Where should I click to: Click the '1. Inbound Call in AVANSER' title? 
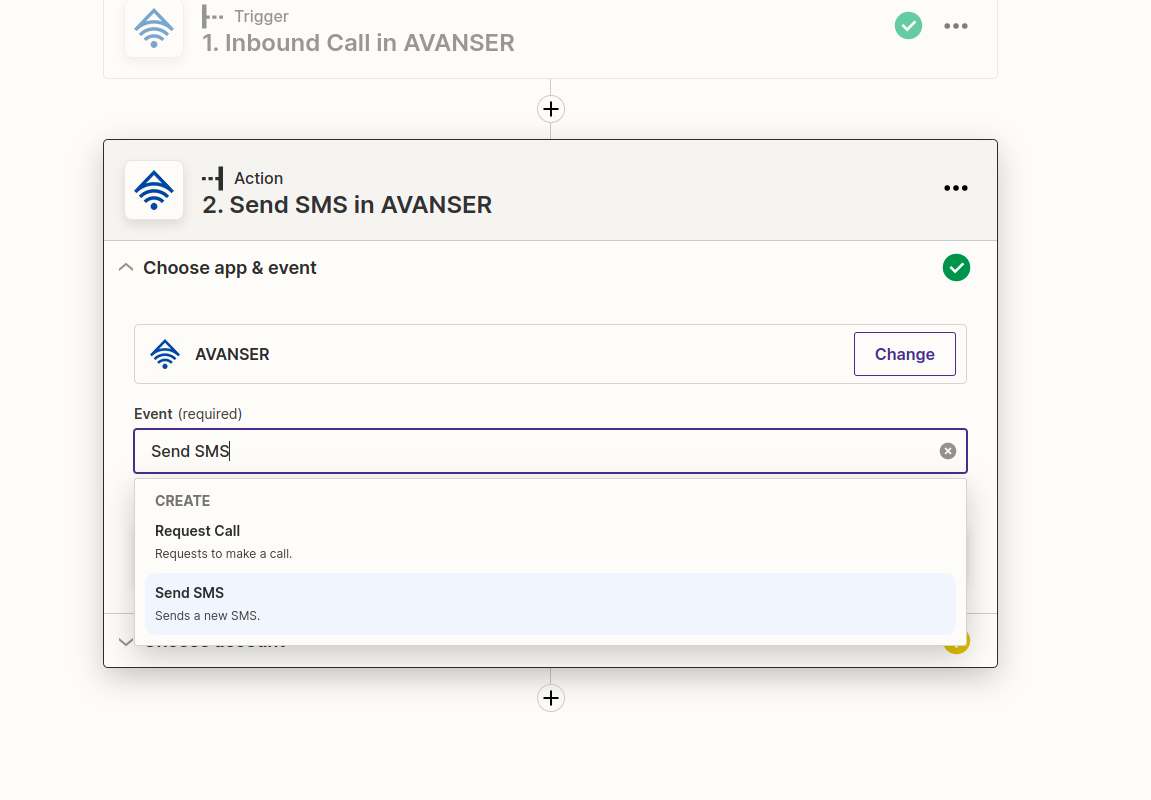(x=358, y=43)
